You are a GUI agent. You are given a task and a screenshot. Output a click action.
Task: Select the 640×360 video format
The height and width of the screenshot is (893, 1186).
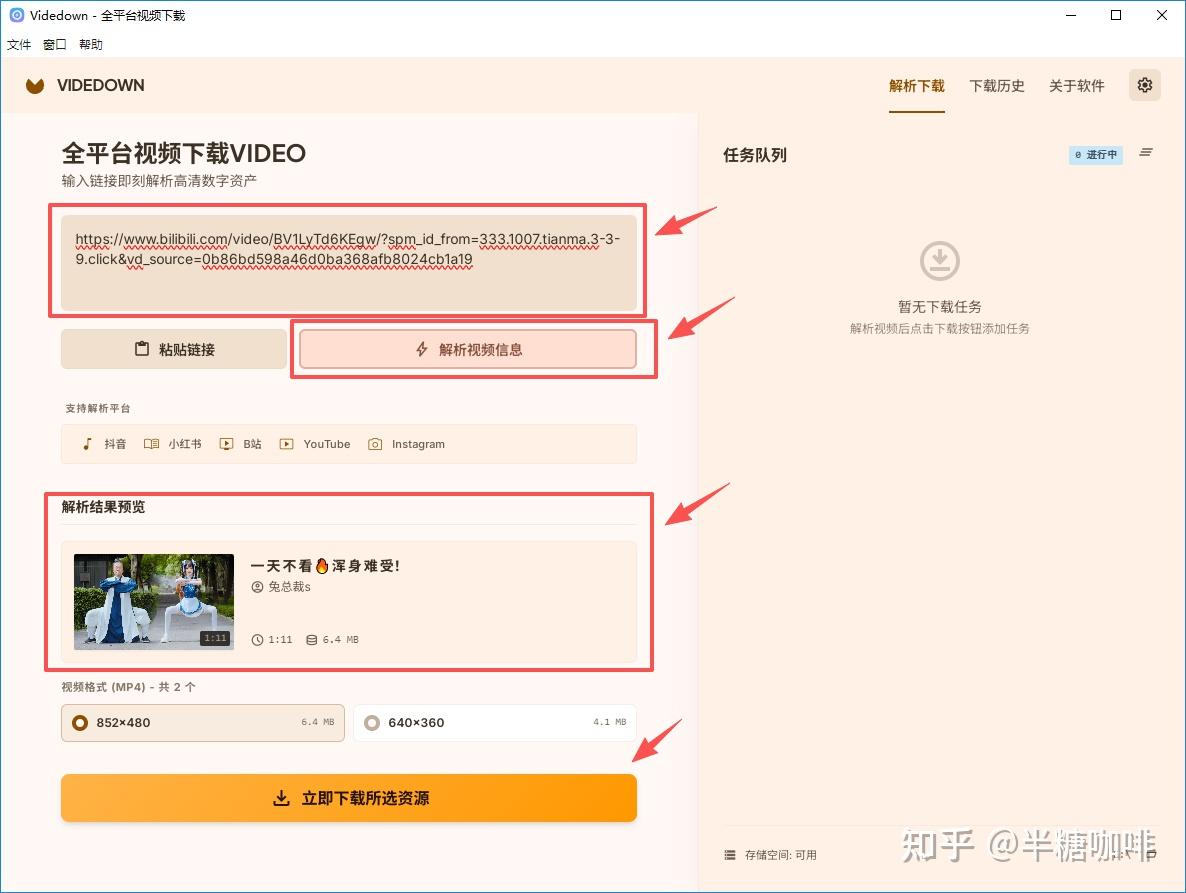tap(495, 723)
